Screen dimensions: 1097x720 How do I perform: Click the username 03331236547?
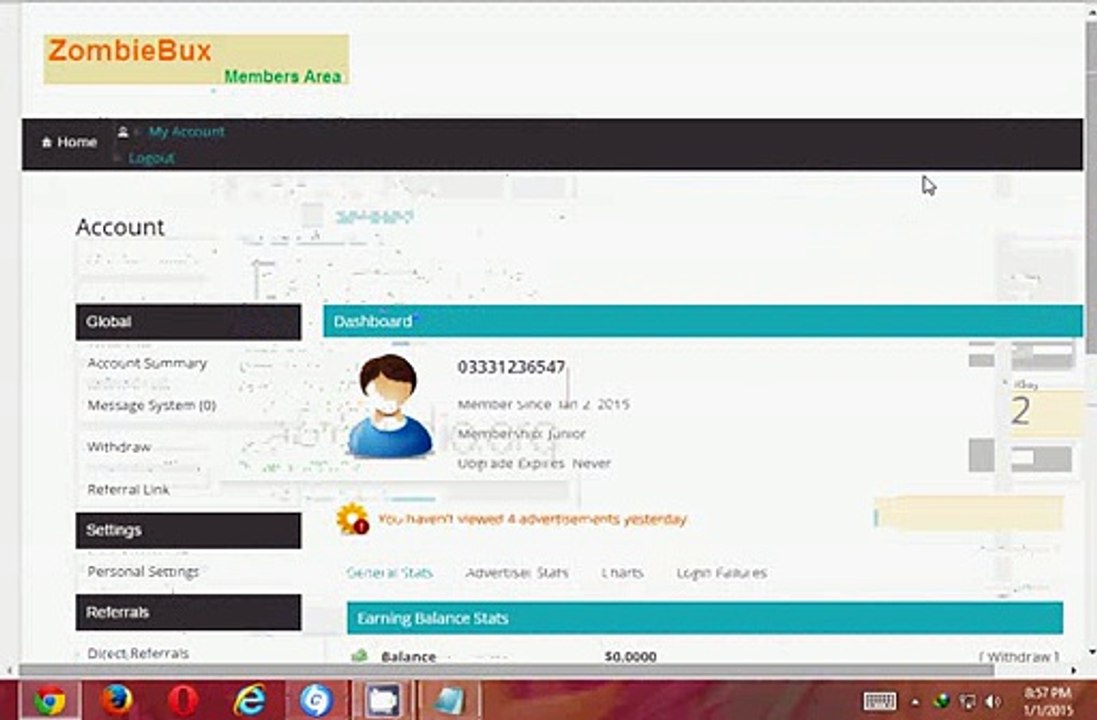(x=511, y=367)
